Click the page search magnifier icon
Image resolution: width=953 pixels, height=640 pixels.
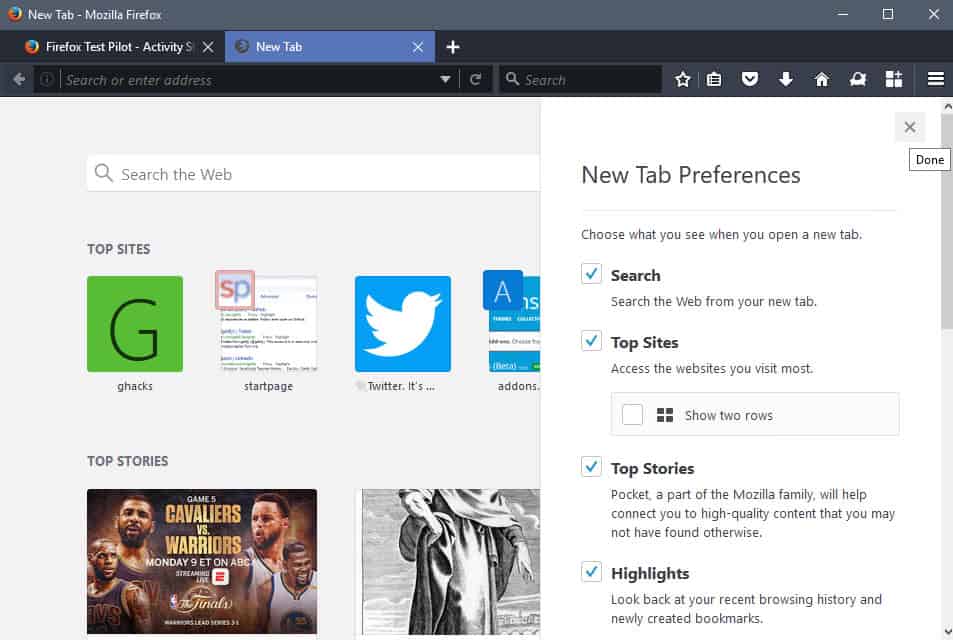tap(104, 173)
